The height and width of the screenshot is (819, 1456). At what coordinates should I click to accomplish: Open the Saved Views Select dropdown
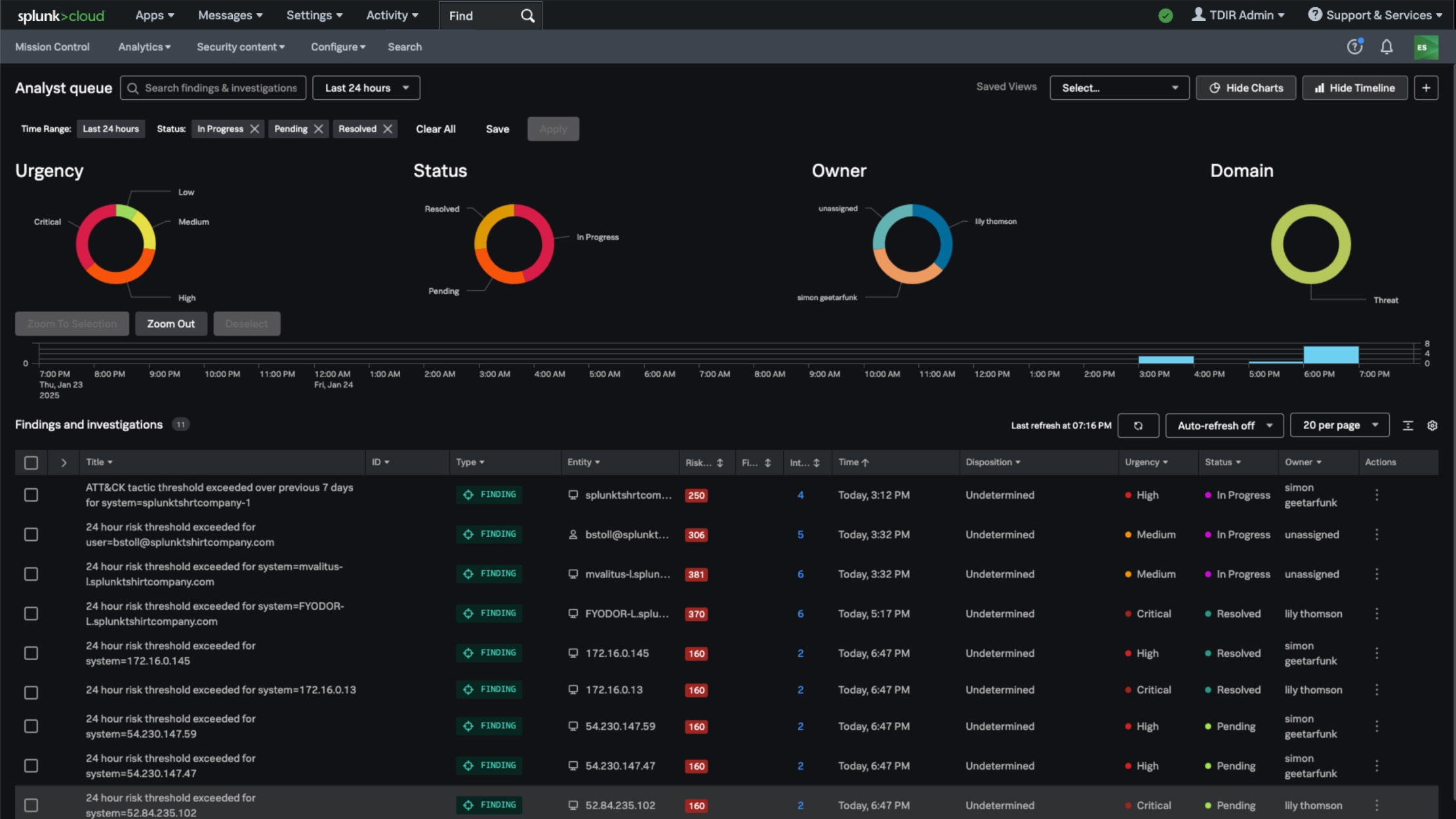pos(1118,87)
